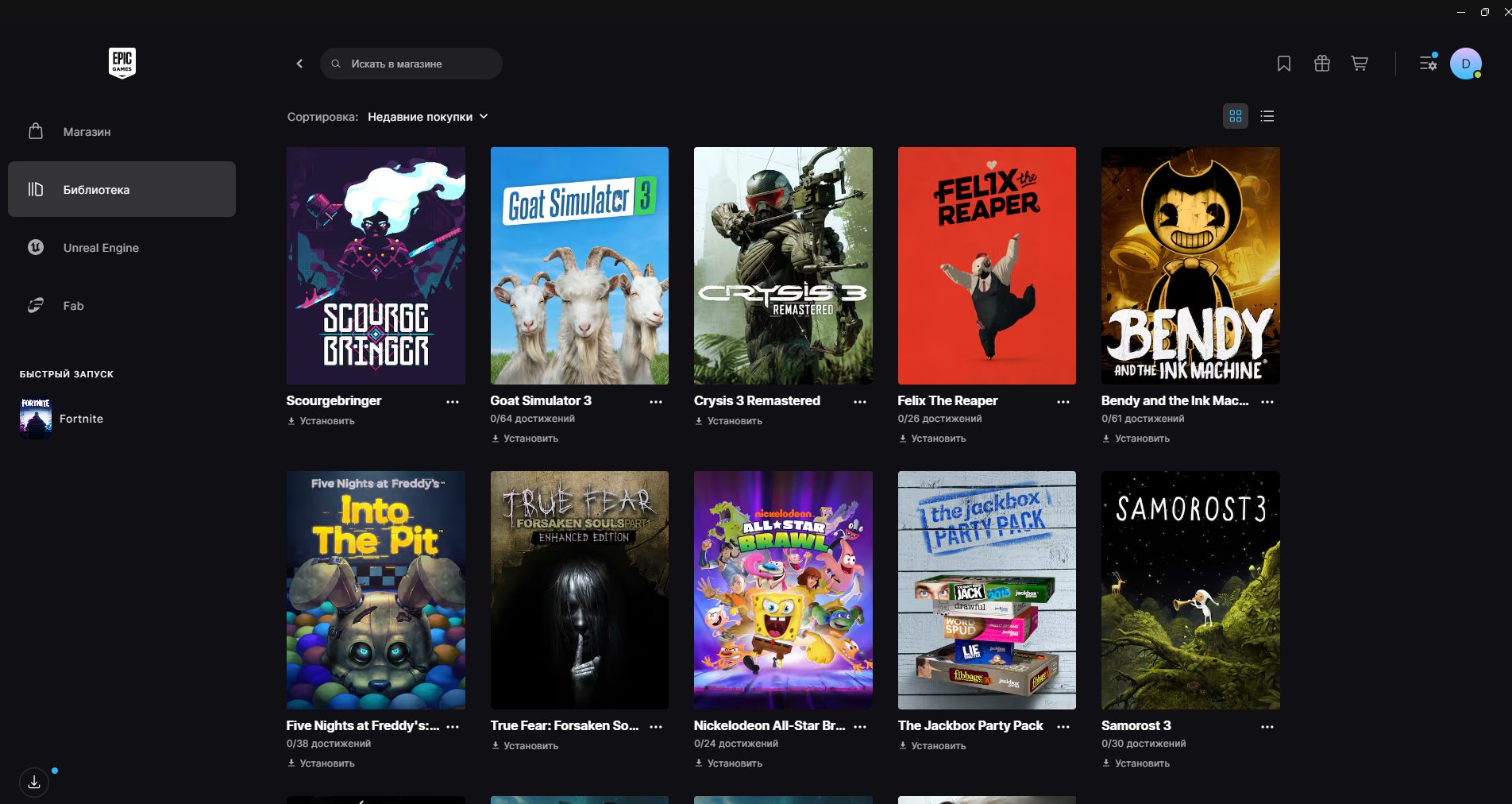Install Goat Simulator 3 via Установить
Screen dimensions: 1512x804
[525, 439]
